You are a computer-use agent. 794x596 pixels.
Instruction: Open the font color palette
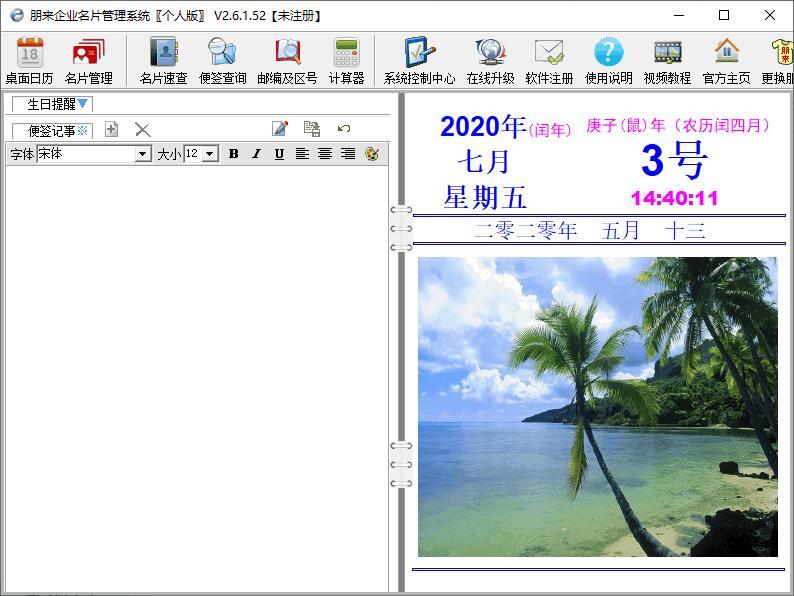[x=371, y=154]
